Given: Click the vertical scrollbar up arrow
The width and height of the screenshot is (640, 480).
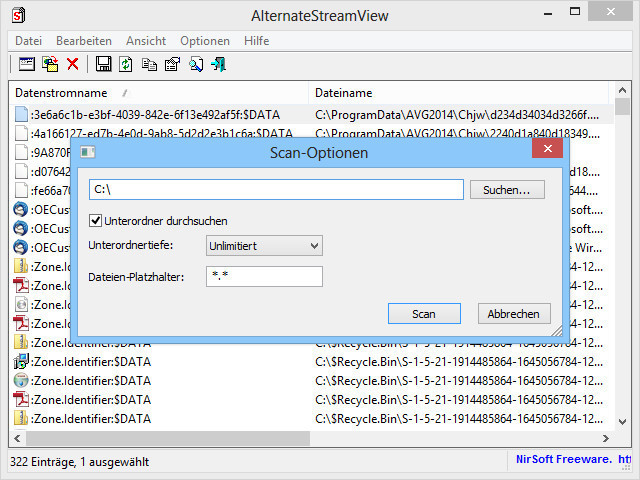Looking at the screenshot, I should (622, 90).
